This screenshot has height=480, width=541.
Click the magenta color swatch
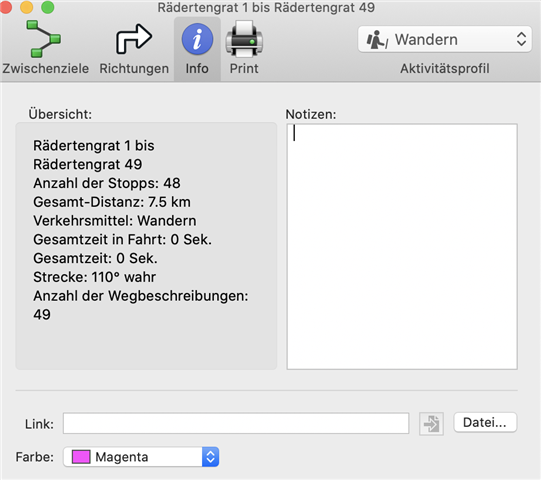(x=81, y=457)
